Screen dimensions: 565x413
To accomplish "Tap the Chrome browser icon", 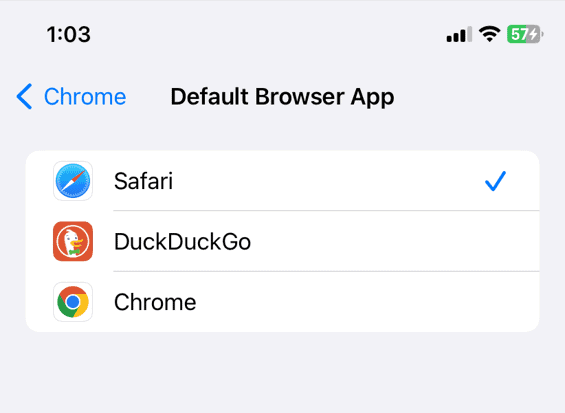I will coord(73,302).
